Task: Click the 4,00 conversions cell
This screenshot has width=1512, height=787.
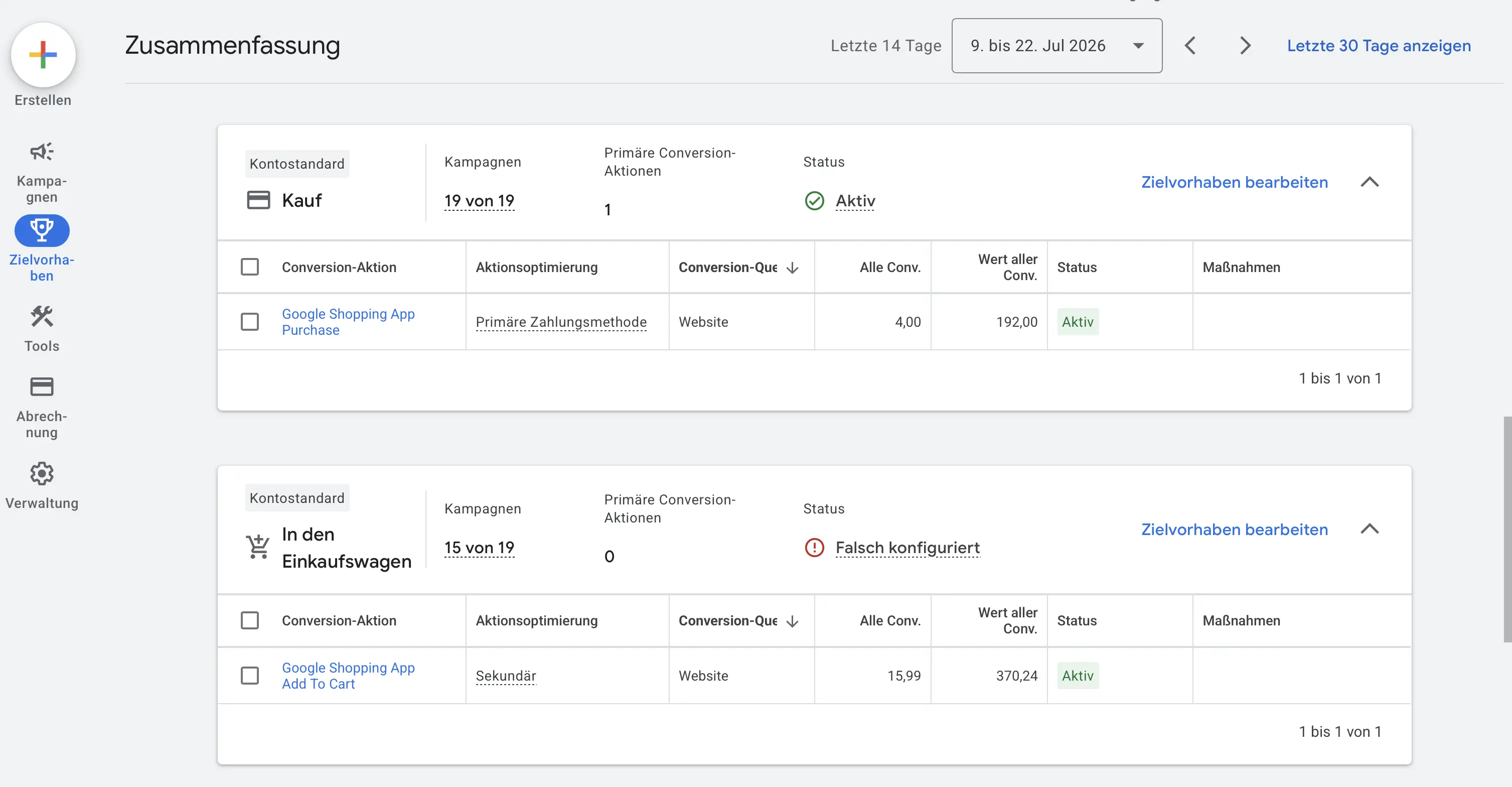Action: click(x=908, y=322)
